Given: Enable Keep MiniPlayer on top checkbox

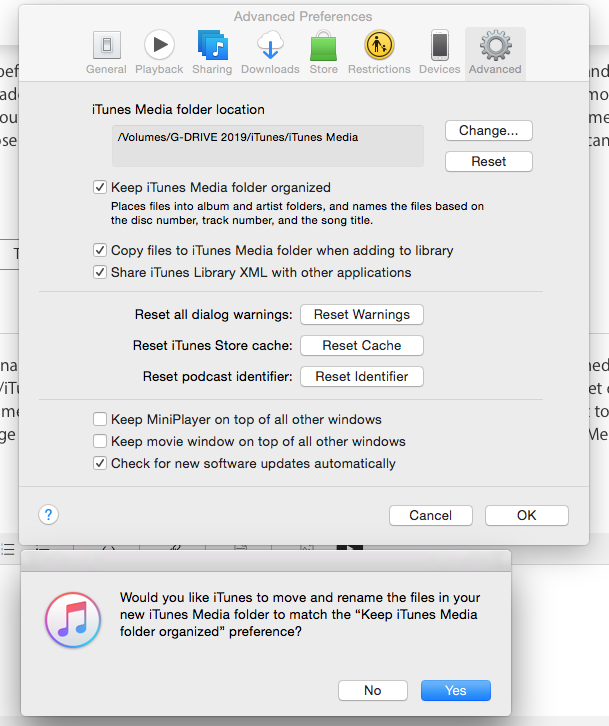Looking at the screenshot, I should point(100,419).
